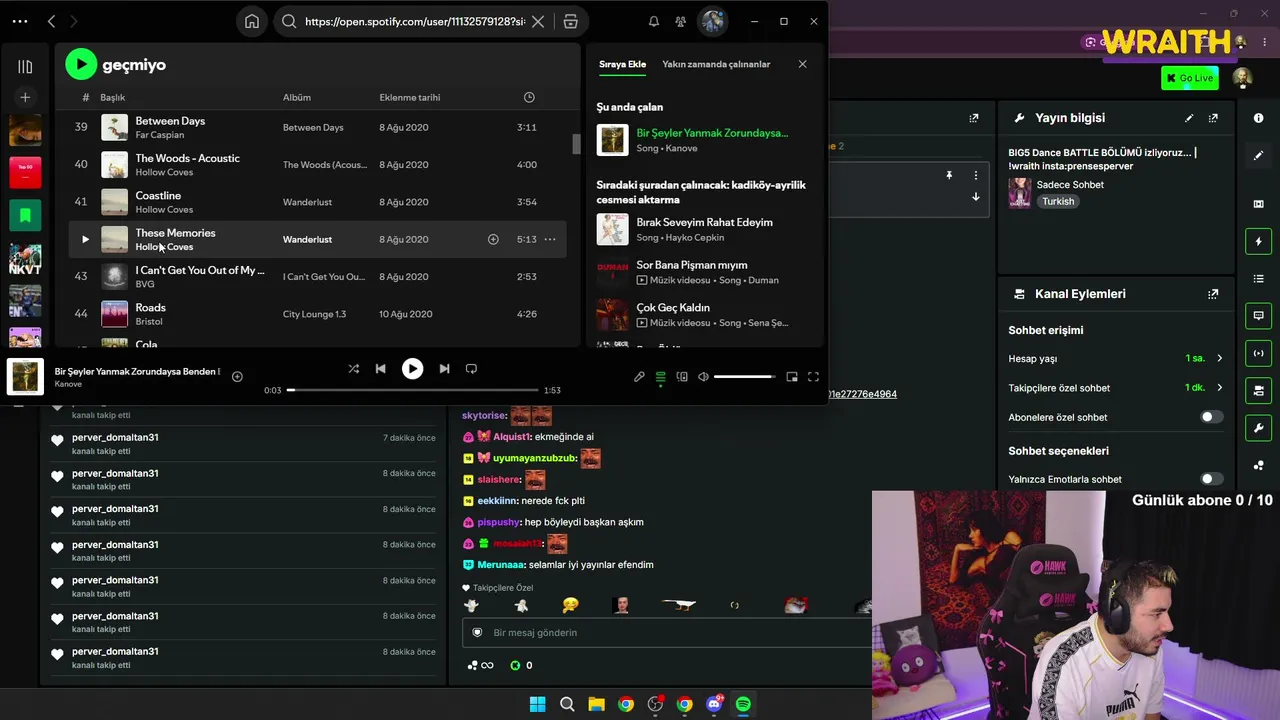Adjust the Spotify volume slider
Viewport: 1280px width, 720px height.
point(745,377)
